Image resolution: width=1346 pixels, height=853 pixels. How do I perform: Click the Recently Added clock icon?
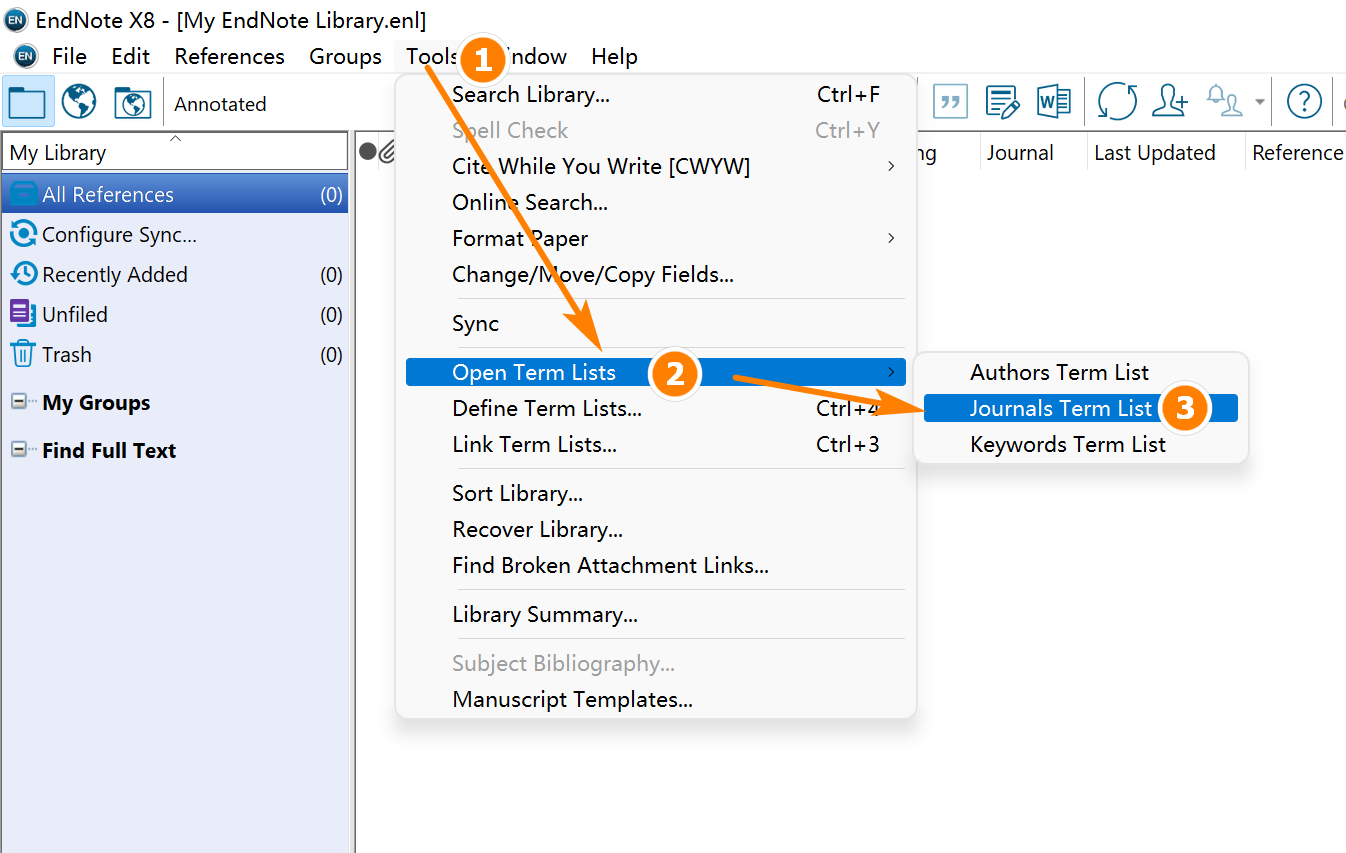point(23,273)
